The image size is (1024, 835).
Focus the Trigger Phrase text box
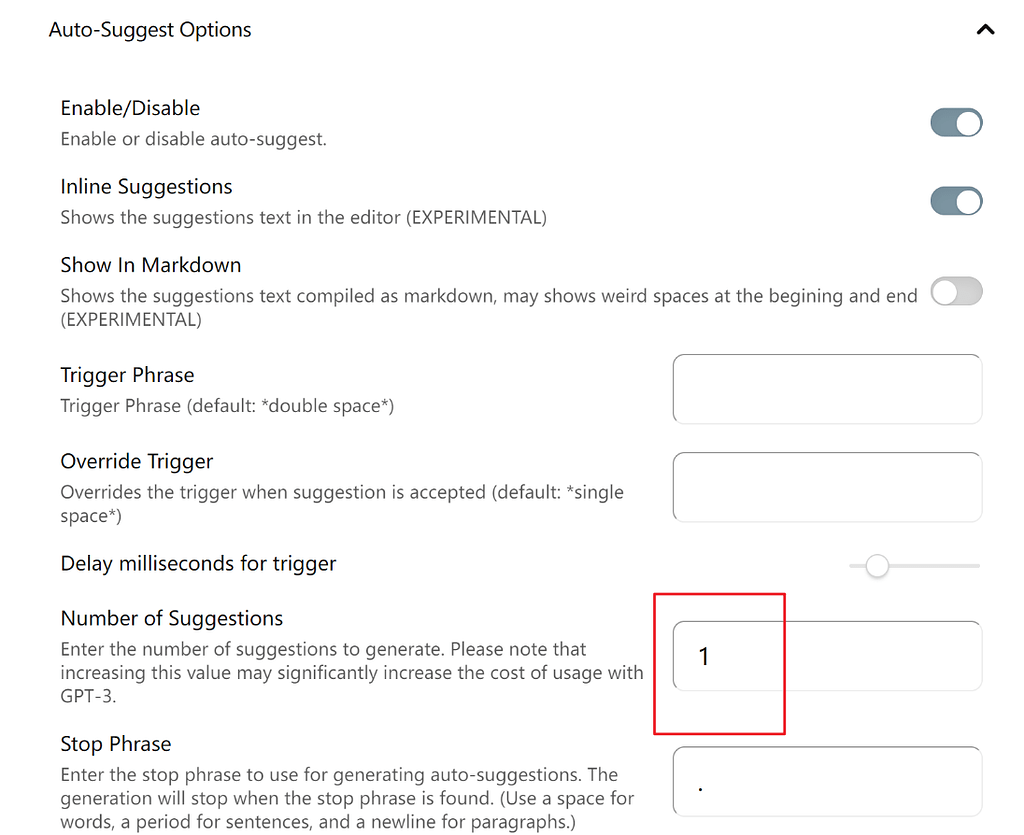coord(827,388)
